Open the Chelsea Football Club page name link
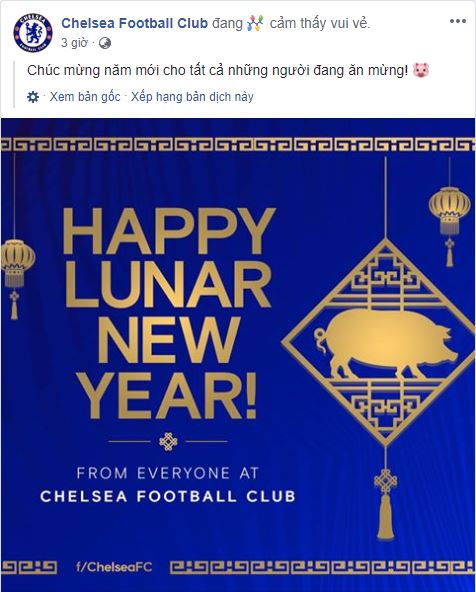Image resolution: width=476 pixels, height=592 pixels. click(x=134, y=23)
